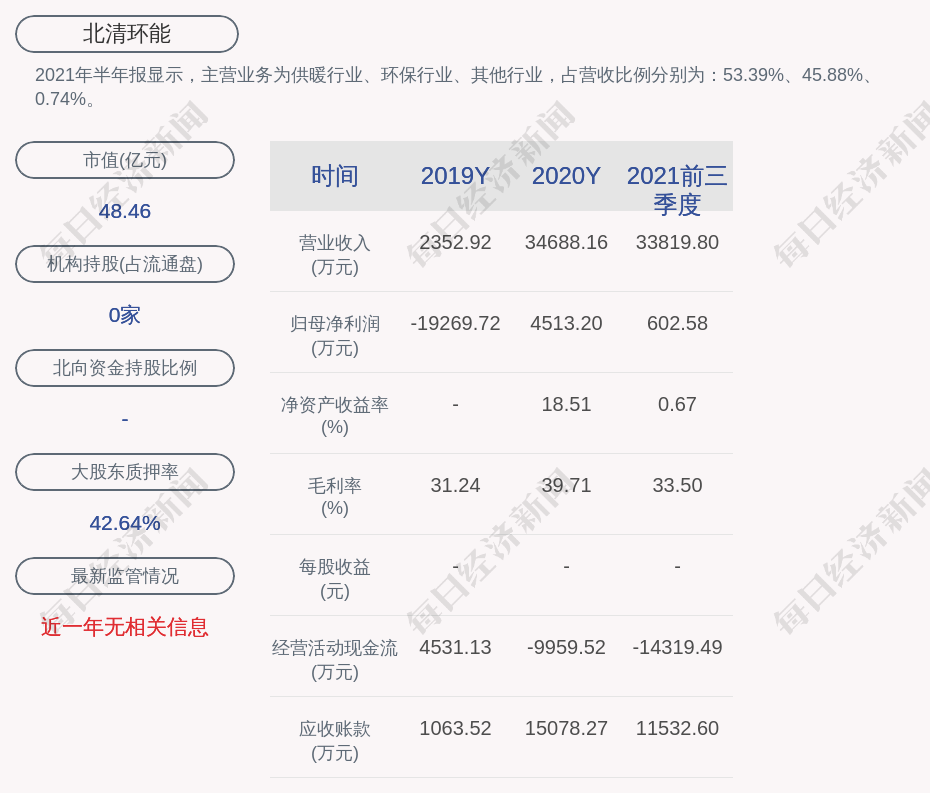Select the 2019Y column header
The image size is (930, 793).
(455, 176)
